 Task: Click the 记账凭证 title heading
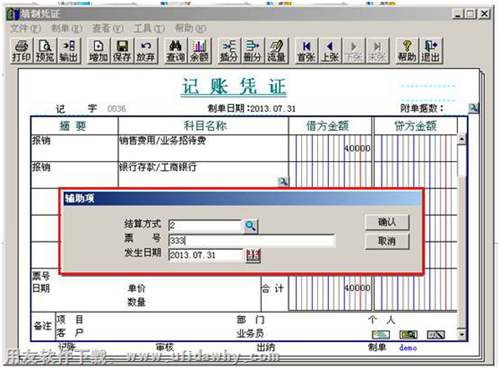coord(234,87)
